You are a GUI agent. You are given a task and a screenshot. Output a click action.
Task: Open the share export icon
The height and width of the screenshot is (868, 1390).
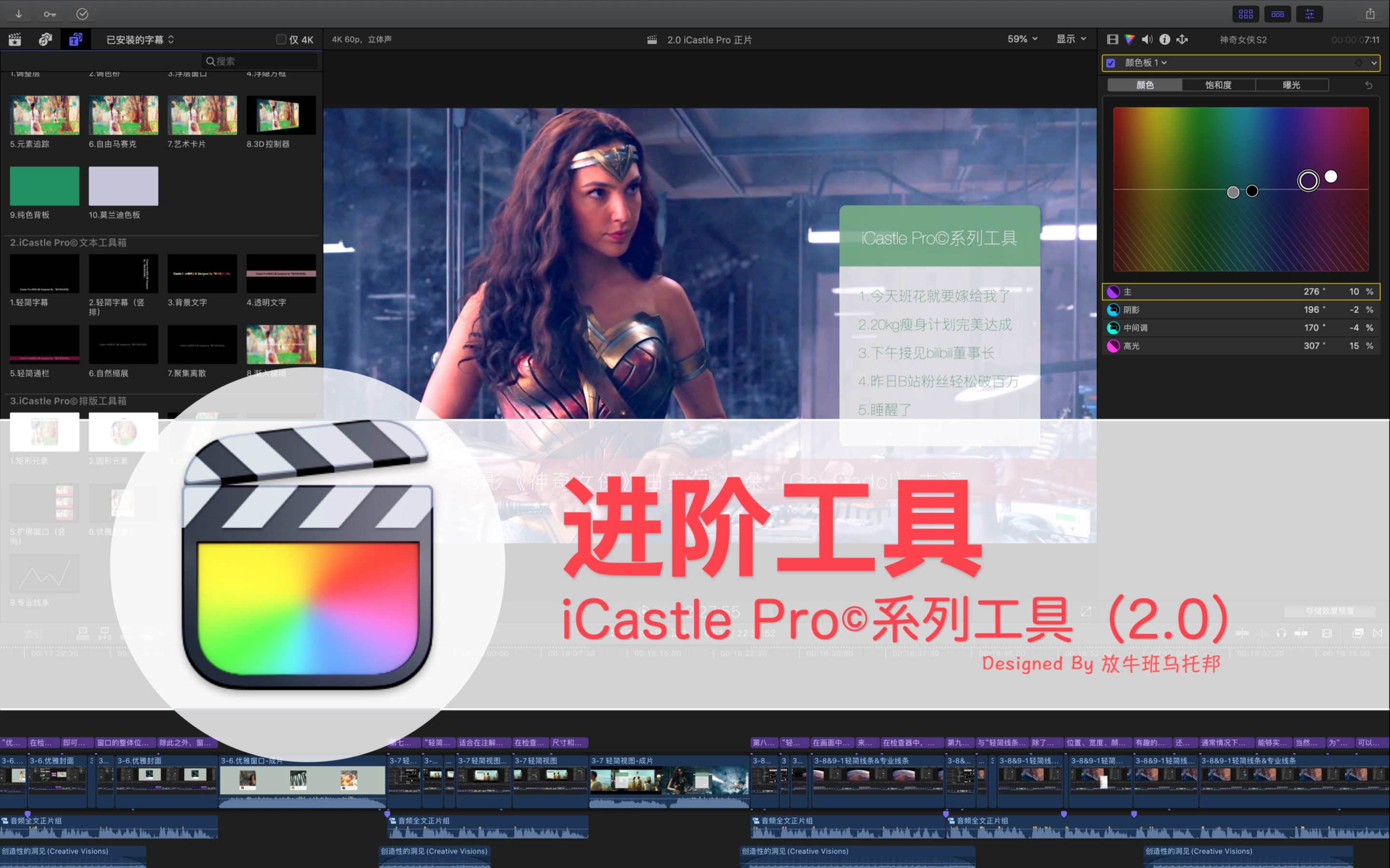pos(1370,14)
